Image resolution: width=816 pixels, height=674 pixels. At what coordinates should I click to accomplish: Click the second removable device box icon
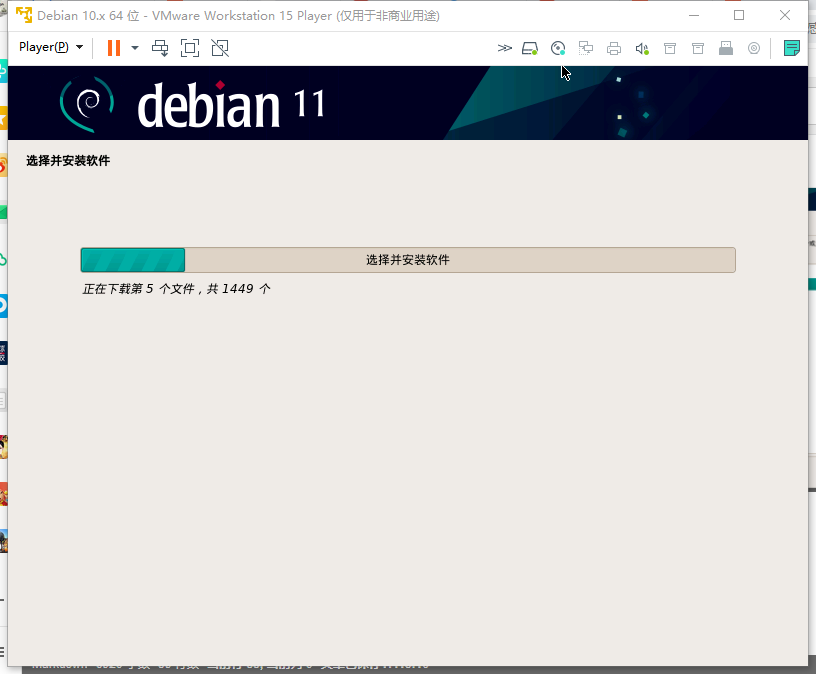(x=698, y=48)
